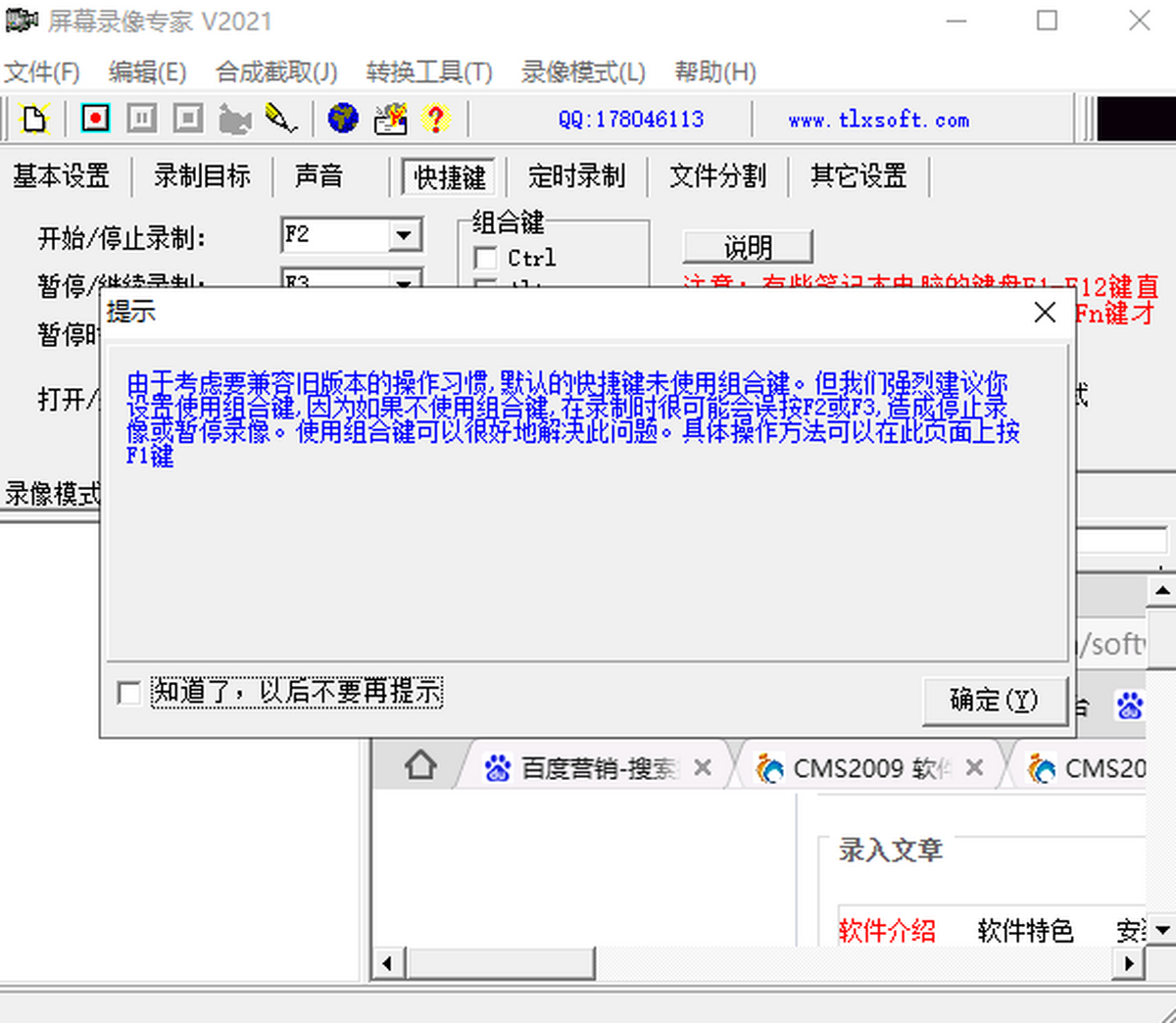The image size is (1176, 1023).
Task: Expand the 开始/停止录制 F2 hotkey dropdown
Action: pyautogui.click(x=404, y=235)
